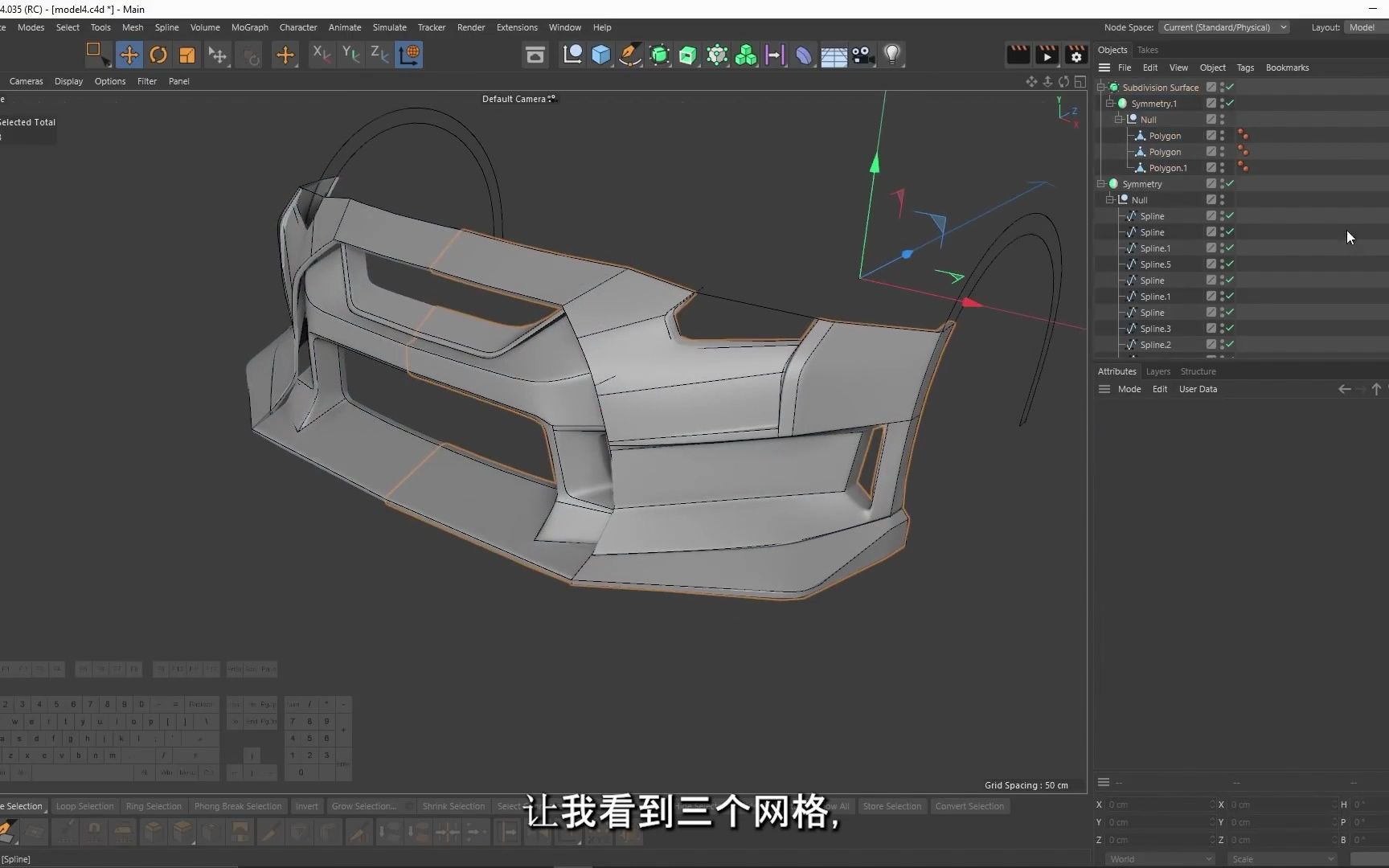Open the Node Space dropdown
The height and width of the screenshot is (868, 1389).
click(1223, 27)
